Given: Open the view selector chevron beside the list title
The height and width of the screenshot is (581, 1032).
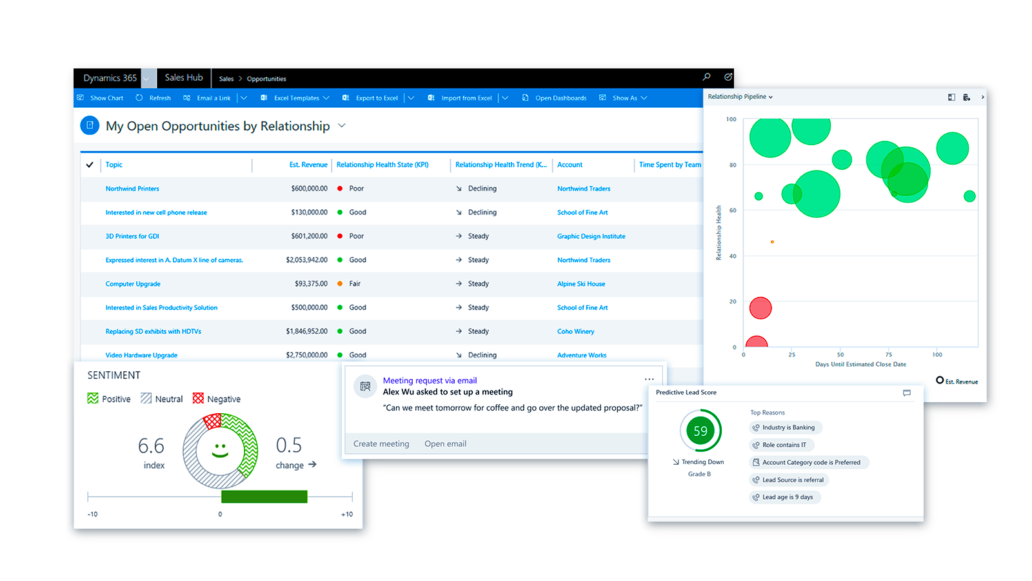Looking at the screenshot, I should 342,126.
